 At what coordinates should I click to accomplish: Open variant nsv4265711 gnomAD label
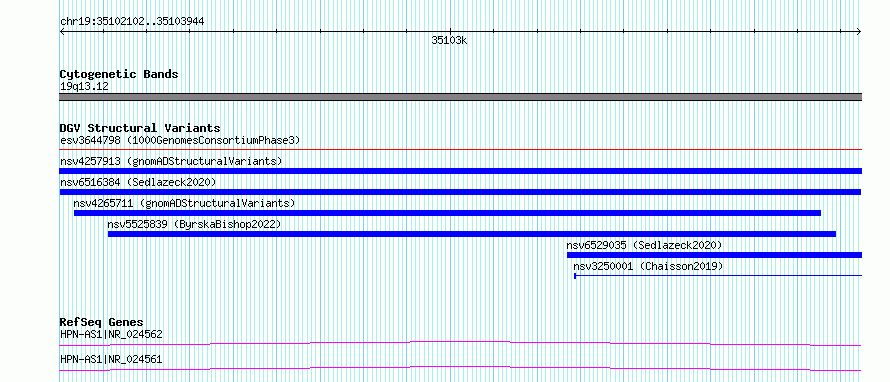pyautogui.click(x=184, y=203)
